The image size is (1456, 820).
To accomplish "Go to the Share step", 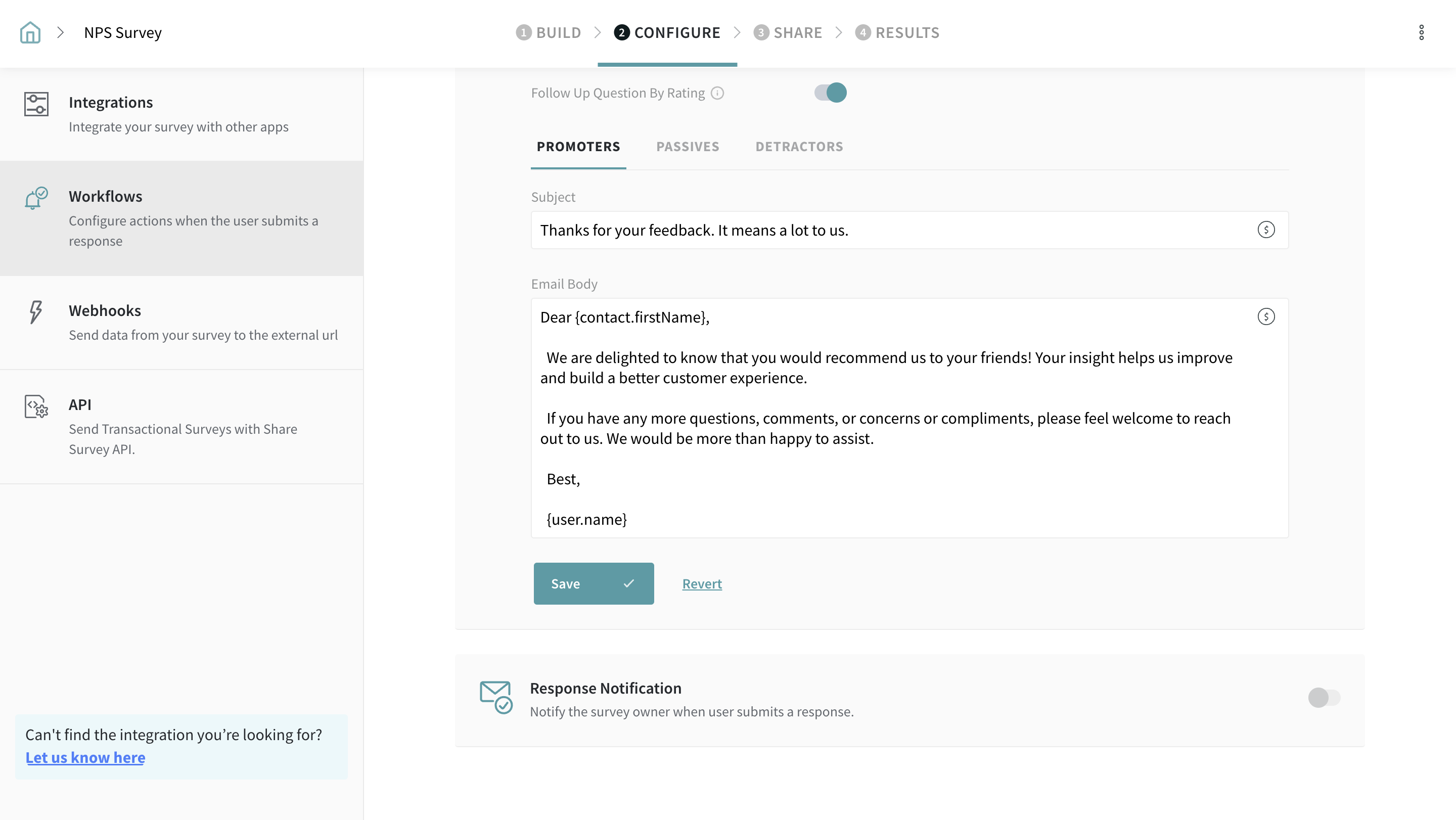I will coord(788,32).
